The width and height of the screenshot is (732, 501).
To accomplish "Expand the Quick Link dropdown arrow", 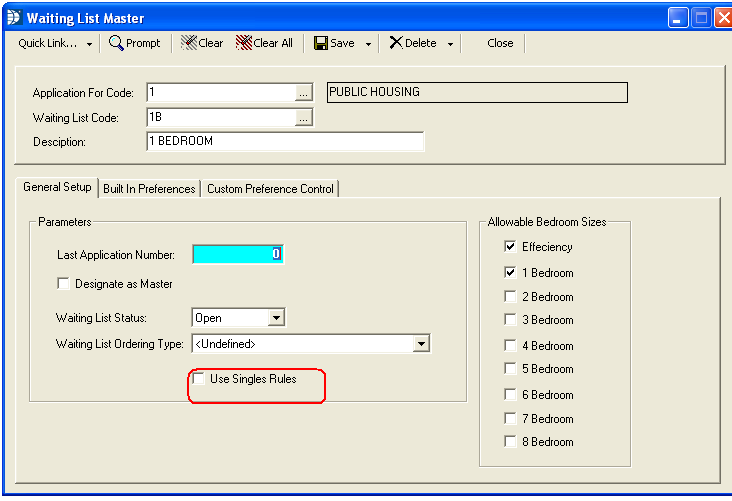I will (x=89, y=44).
